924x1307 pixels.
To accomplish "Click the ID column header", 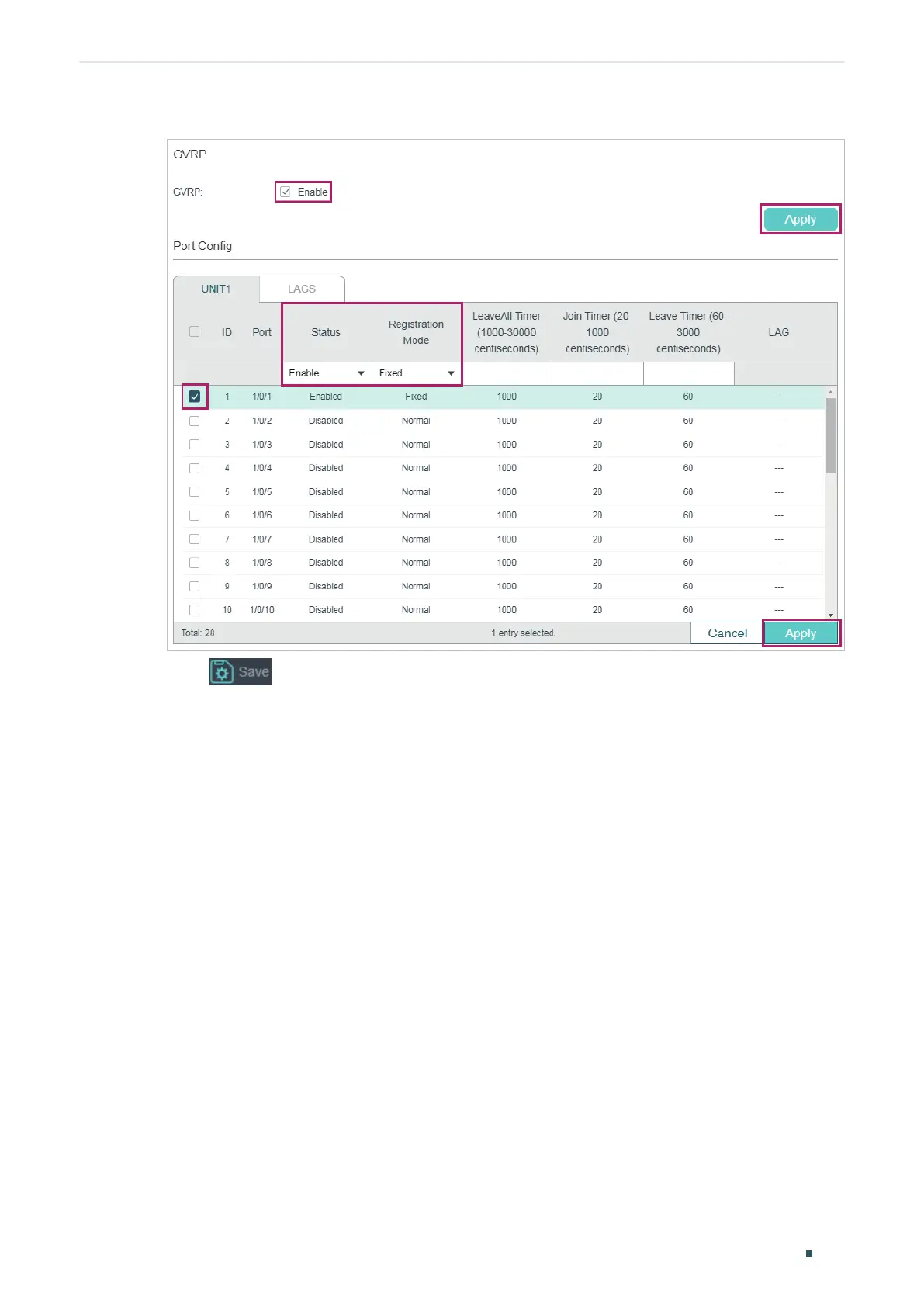I will coord(227,332).
